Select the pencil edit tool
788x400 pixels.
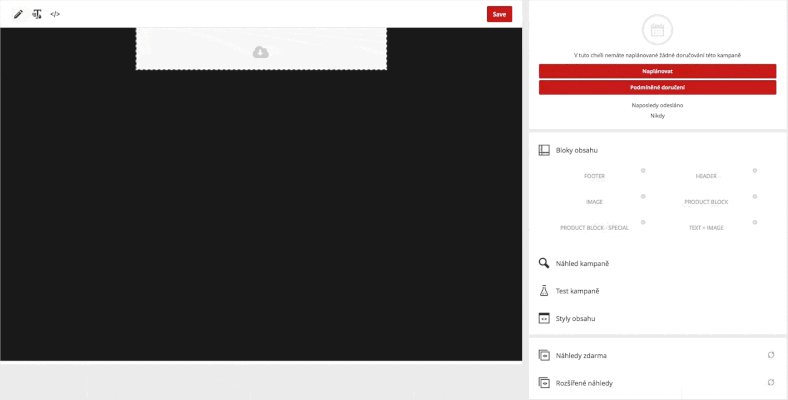(x=18, y=15)
